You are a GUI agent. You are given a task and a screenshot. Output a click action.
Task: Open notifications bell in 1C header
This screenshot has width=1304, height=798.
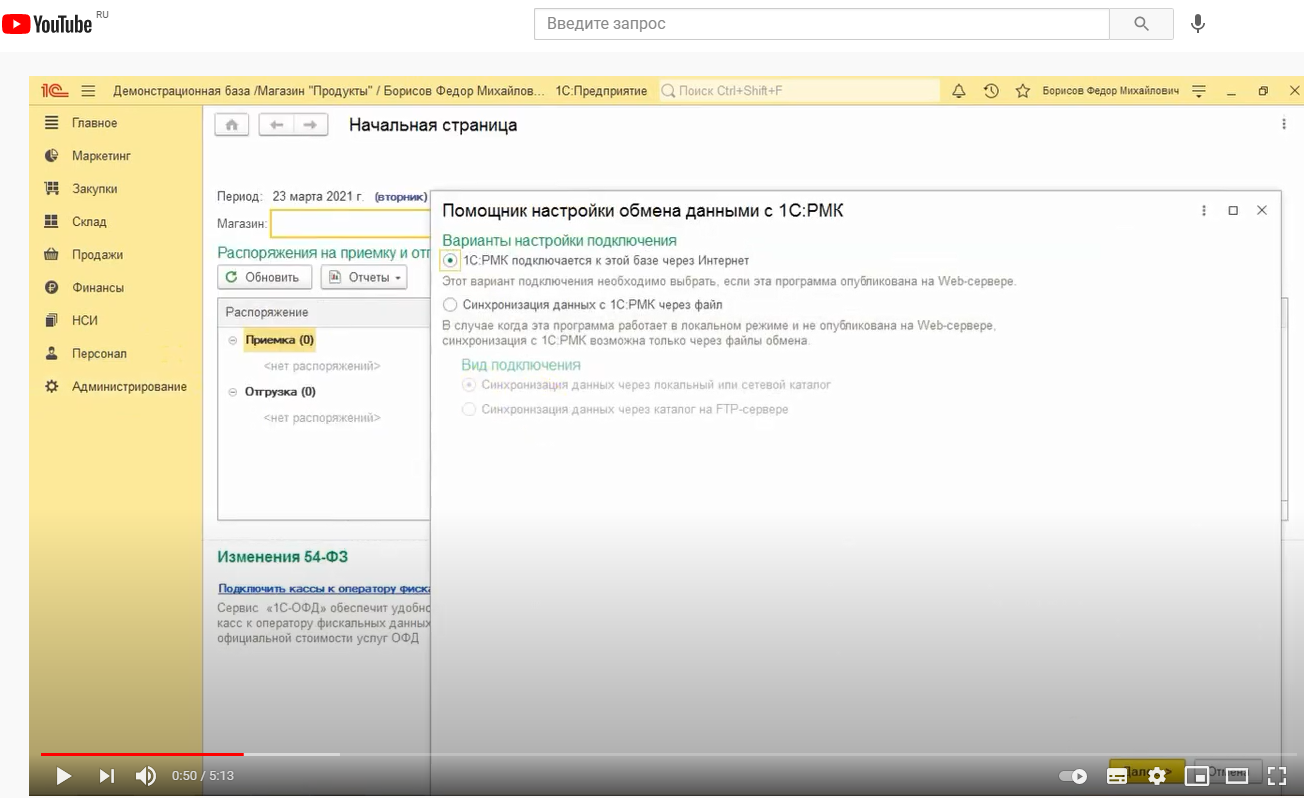coord(959,91)
